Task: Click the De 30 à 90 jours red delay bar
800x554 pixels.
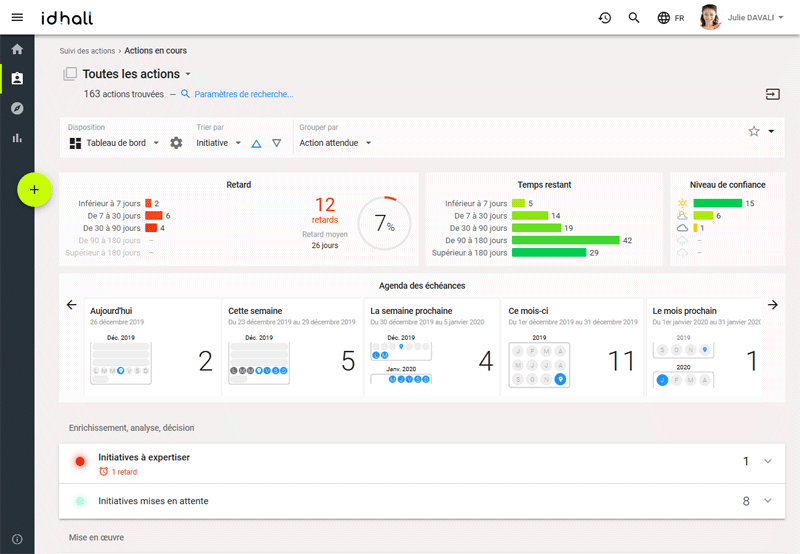Action: click(x=151, y=228)
